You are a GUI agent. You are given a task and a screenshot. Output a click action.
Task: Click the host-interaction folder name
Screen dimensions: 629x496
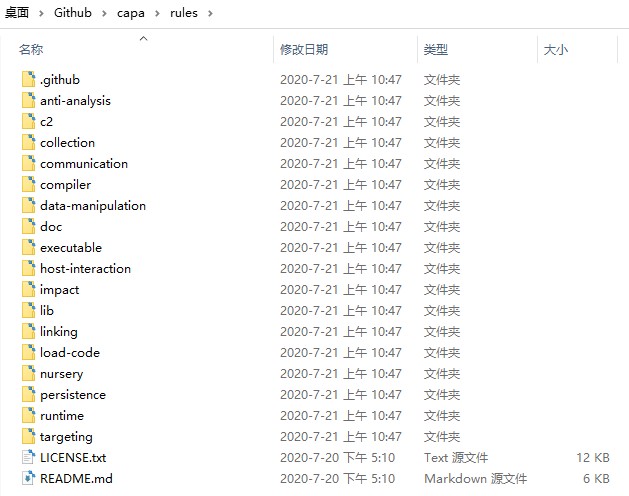click(x=85, y=268)
